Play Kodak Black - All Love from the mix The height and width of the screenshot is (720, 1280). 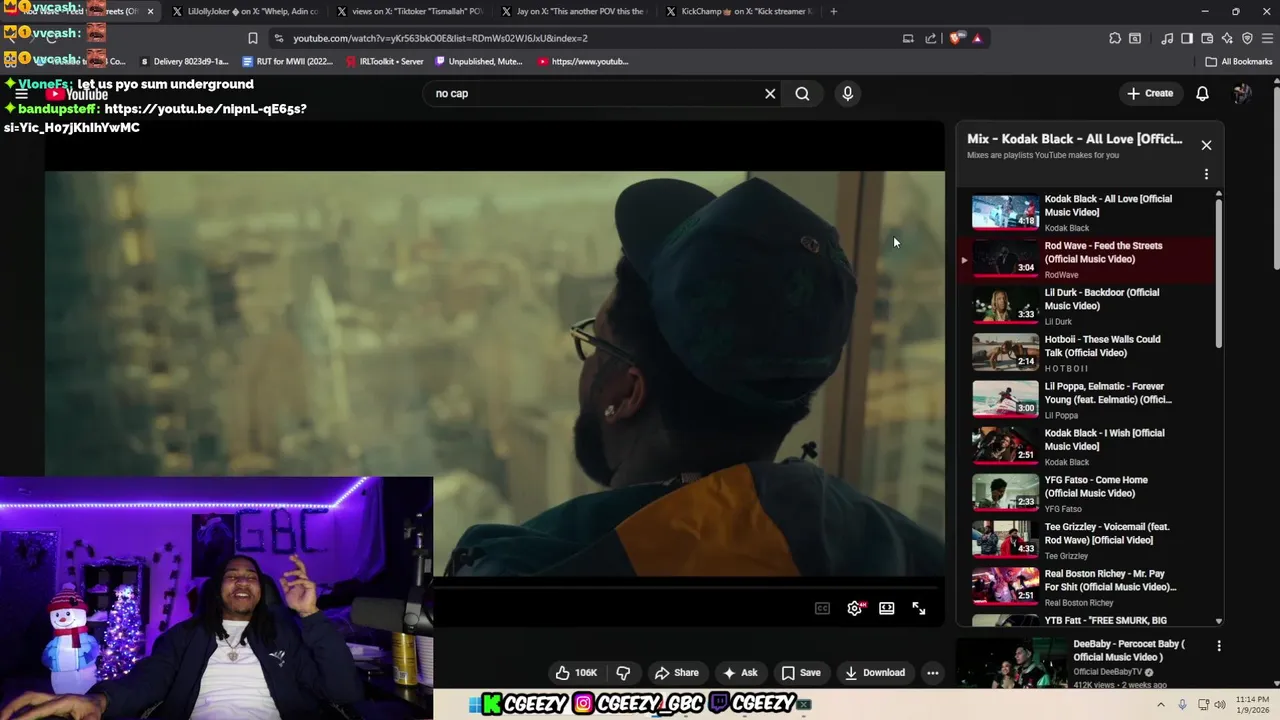coord(1086,212)
